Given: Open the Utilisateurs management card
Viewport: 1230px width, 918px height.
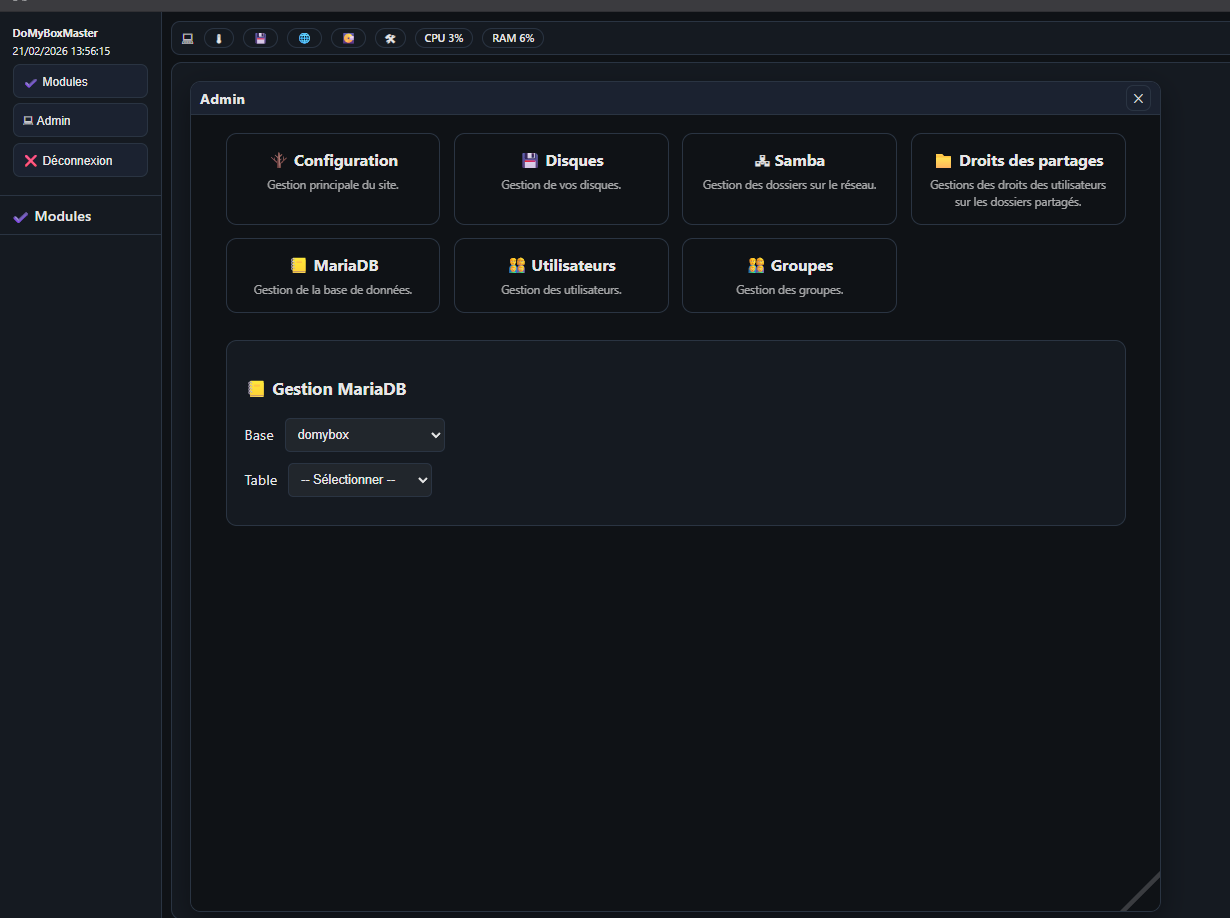Looking at the screenshot, I should click(561, 275).
